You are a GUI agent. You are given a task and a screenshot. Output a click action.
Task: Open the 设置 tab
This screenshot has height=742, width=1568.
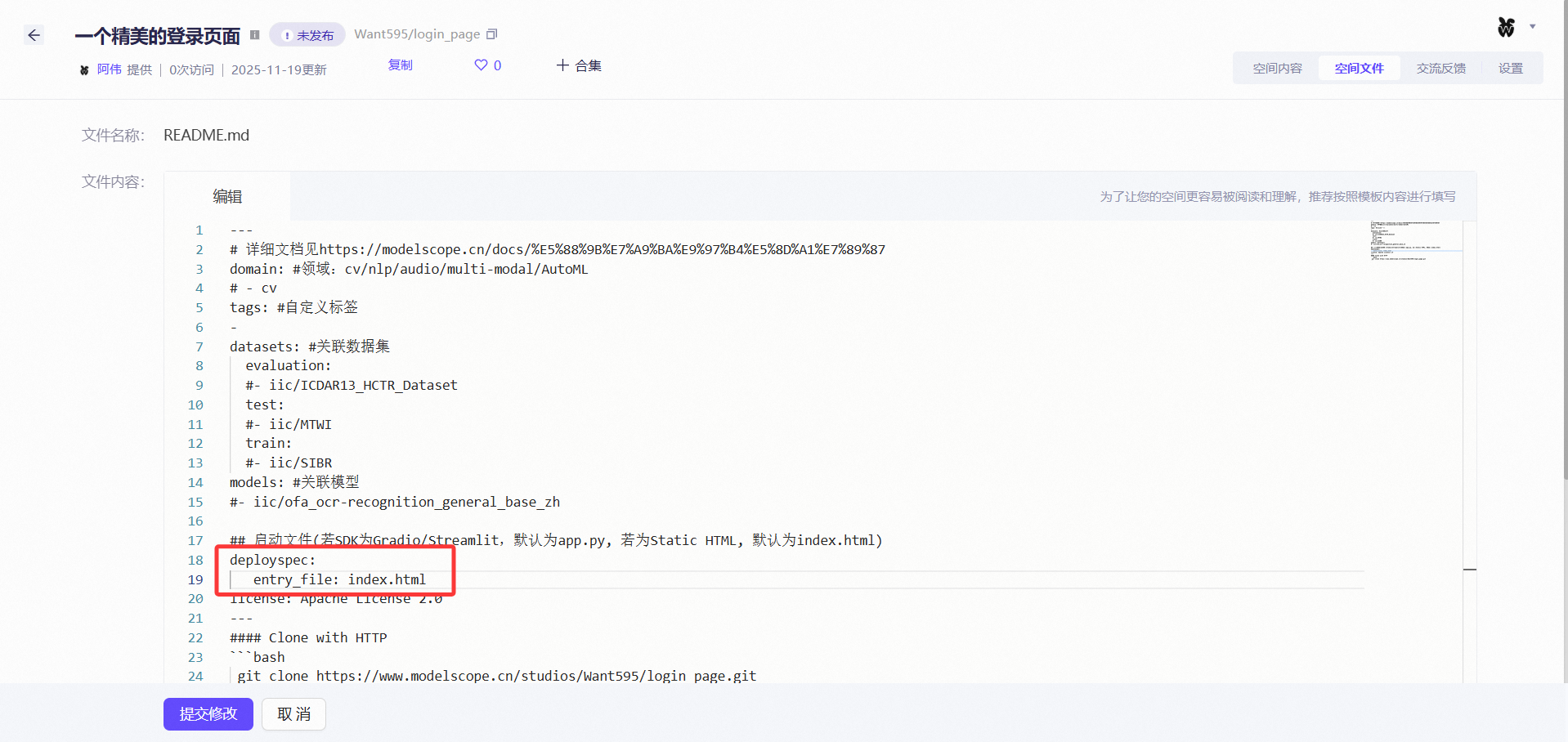pos(1511,68)
